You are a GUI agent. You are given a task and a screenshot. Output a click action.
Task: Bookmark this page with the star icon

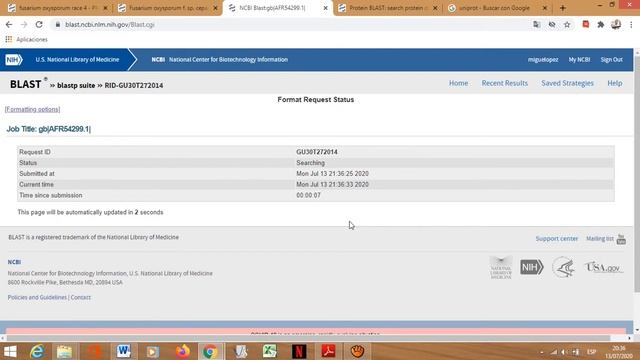567,24
